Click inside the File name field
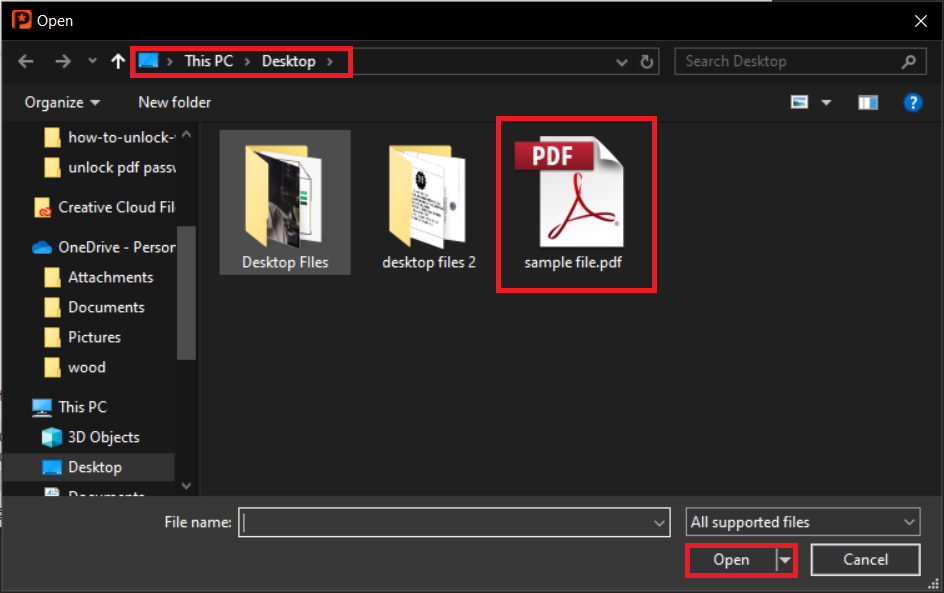The image size is (944, 593). tap(450, 522)
